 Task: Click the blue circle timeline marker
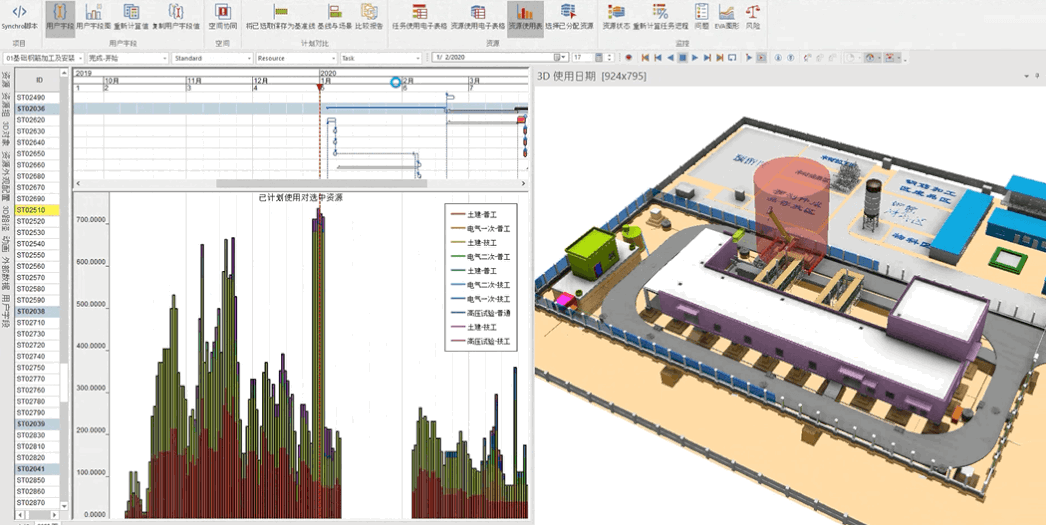396,82
